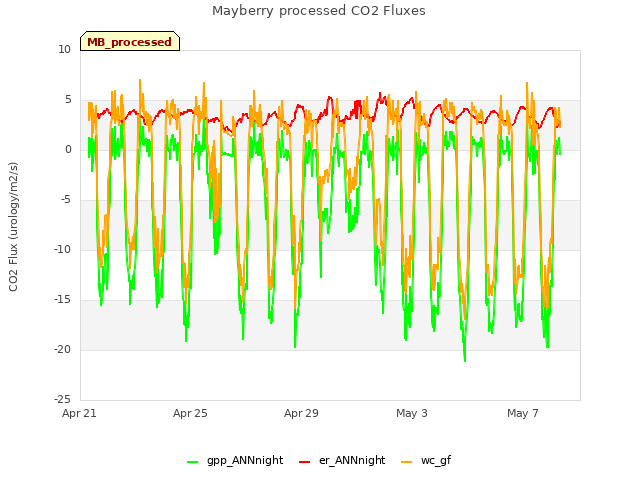Click the chart title 'Mayberry processed CO2 Fluxes'

(x=319, y=11)
